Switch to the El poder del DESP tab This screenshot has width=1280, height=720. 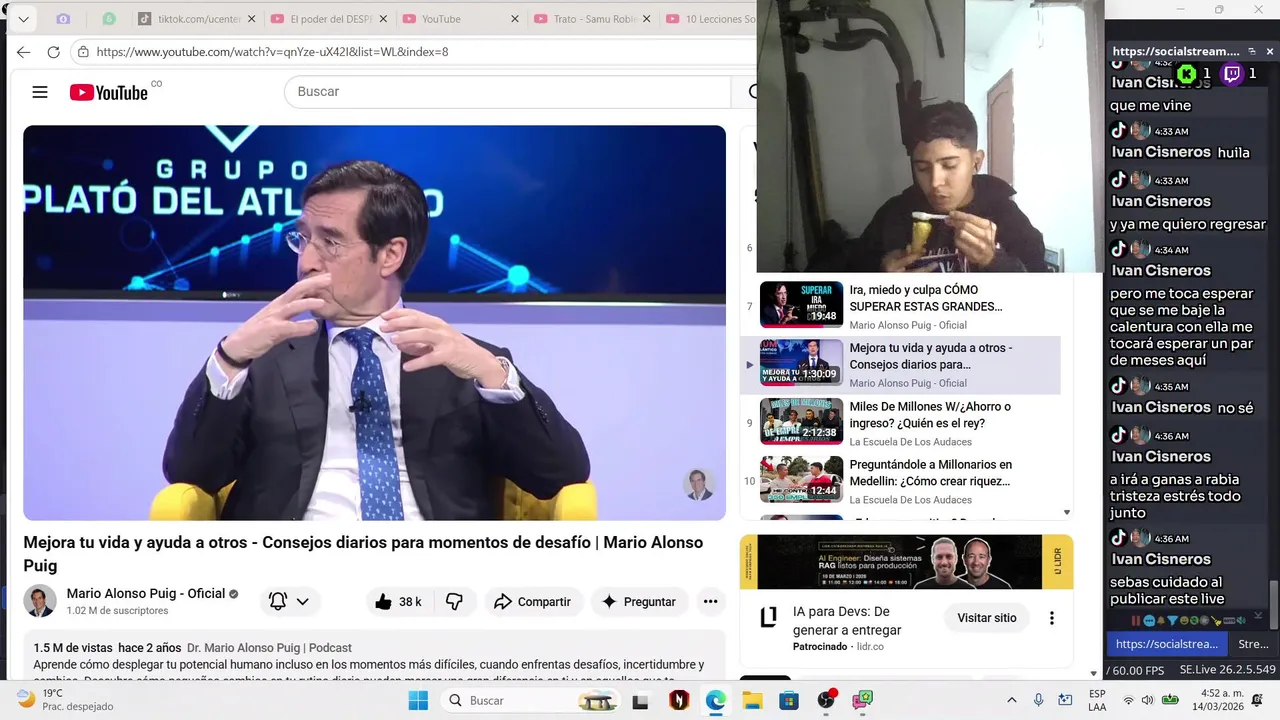[330, 19]
